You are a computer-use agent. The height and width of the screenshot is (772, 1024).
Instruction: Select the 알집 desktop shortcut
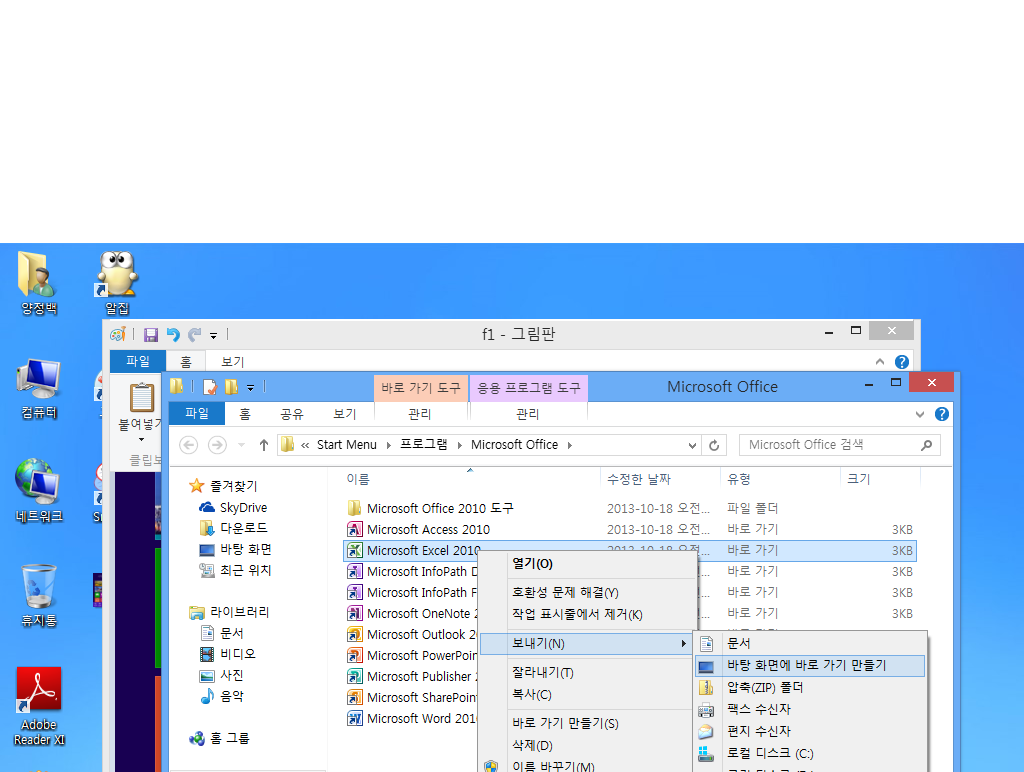118,283
